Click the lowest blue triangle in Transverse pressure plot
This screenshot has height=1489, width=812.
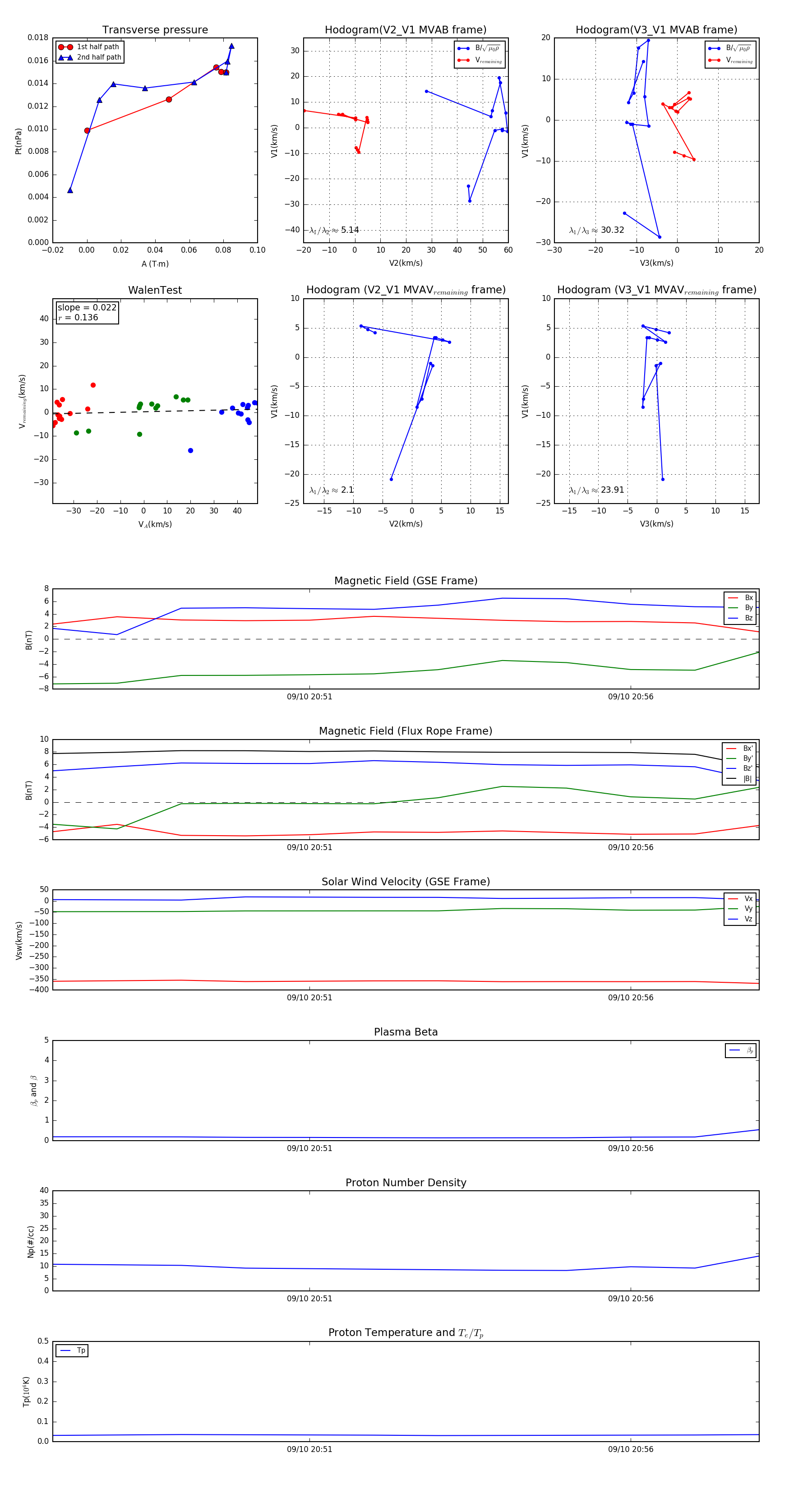(70, 190)
